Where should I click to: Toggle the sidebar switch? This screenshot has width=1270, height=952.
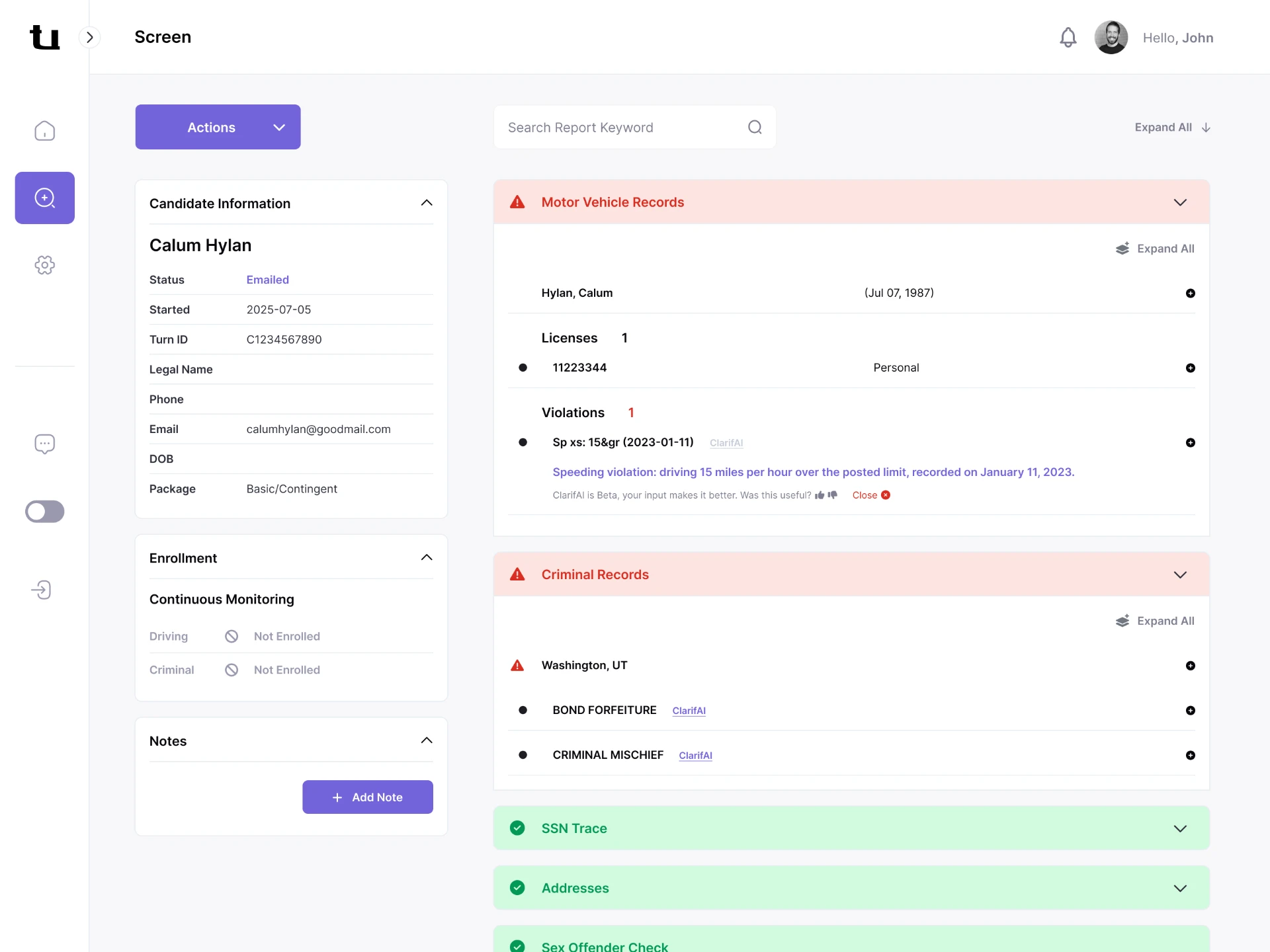click(x=44, y=511)
